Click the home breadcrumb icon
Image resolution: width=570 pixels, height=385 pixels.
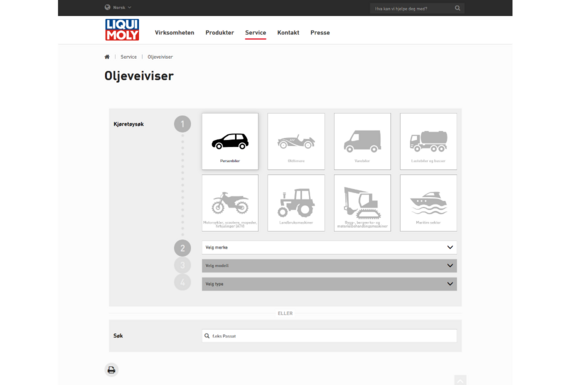click(107, 57)
